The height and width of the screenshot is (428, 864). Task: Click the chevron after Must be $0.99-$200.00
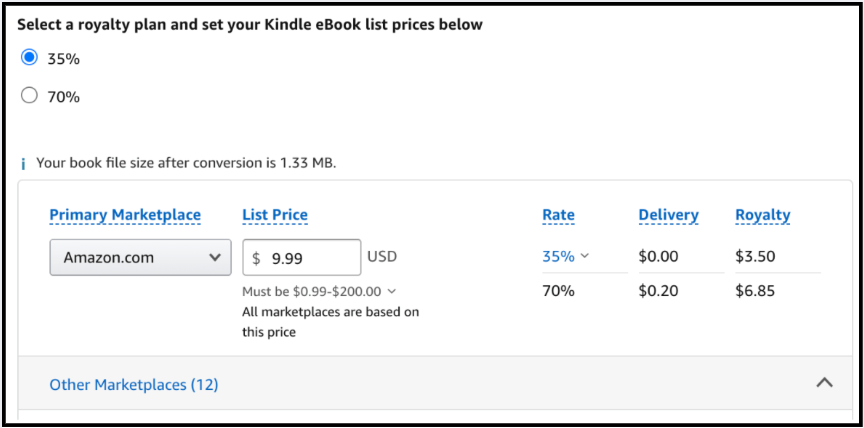click(391, 291)
